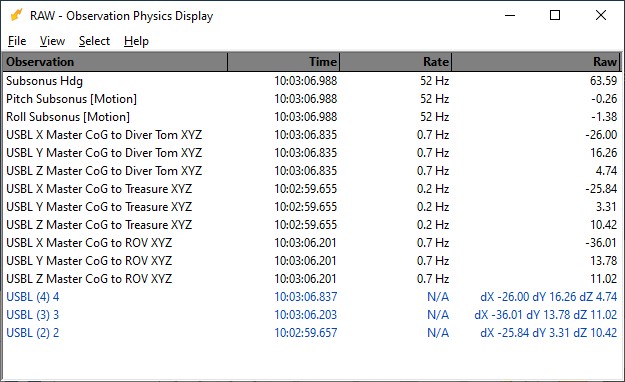Sort by the Observation column header
Screen dimensions: 625x382
point(116,62)
